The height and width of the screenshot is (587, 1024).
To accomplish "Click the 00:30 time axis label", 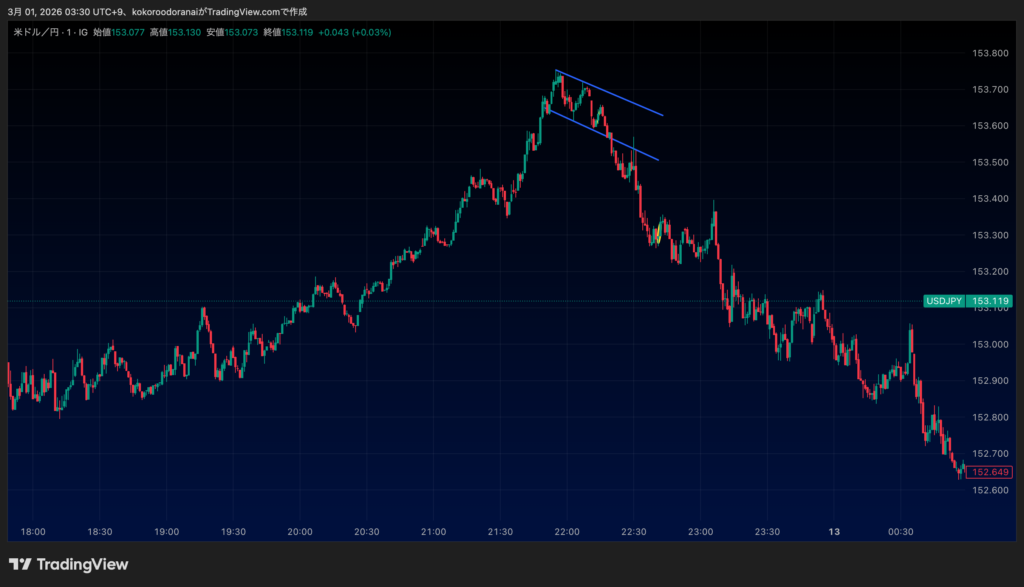I will pyautogui.click(x=901, y=532).
